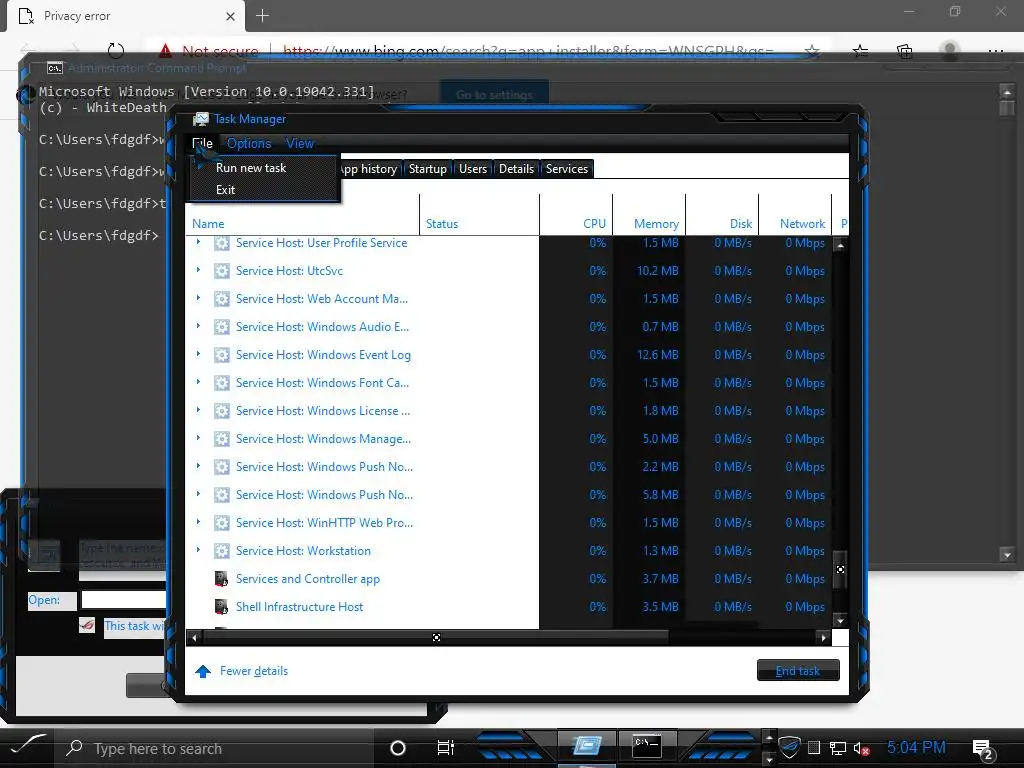Click Command Prompt scroll down arrow

click(x=1006, y=555)
